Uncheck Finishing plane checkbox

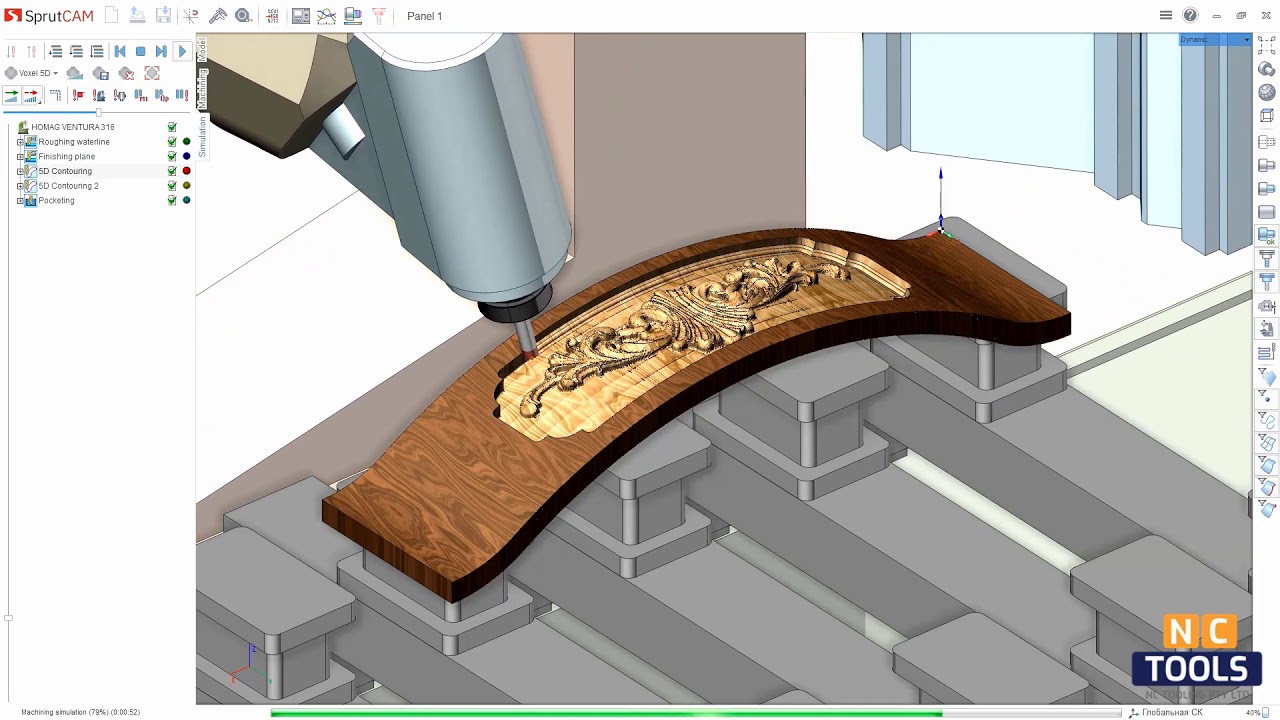click(172, 157)
